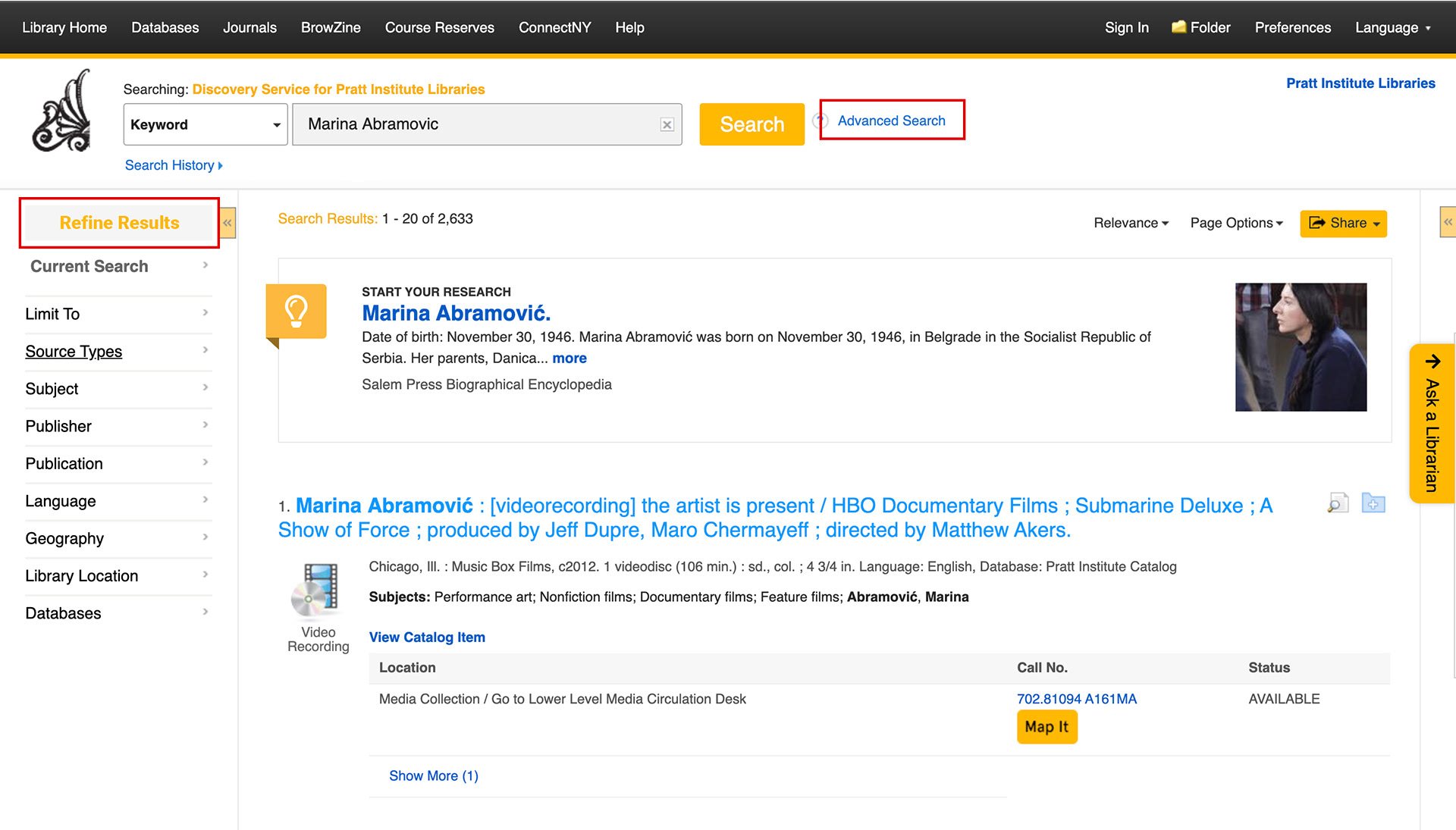Open the Page Options dropdown
The height and width of the screenshot is (830, 1456).
click(1236, 223)
